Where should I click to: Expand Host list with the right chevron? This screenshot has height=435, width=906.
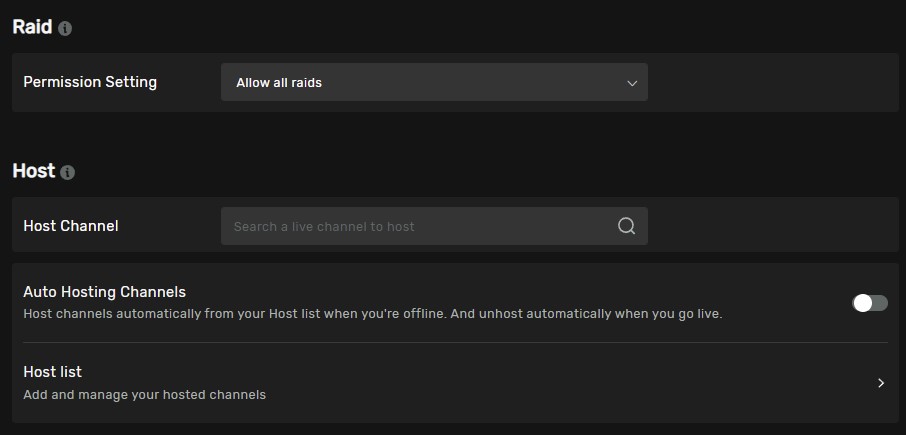[x=881, y=383]
